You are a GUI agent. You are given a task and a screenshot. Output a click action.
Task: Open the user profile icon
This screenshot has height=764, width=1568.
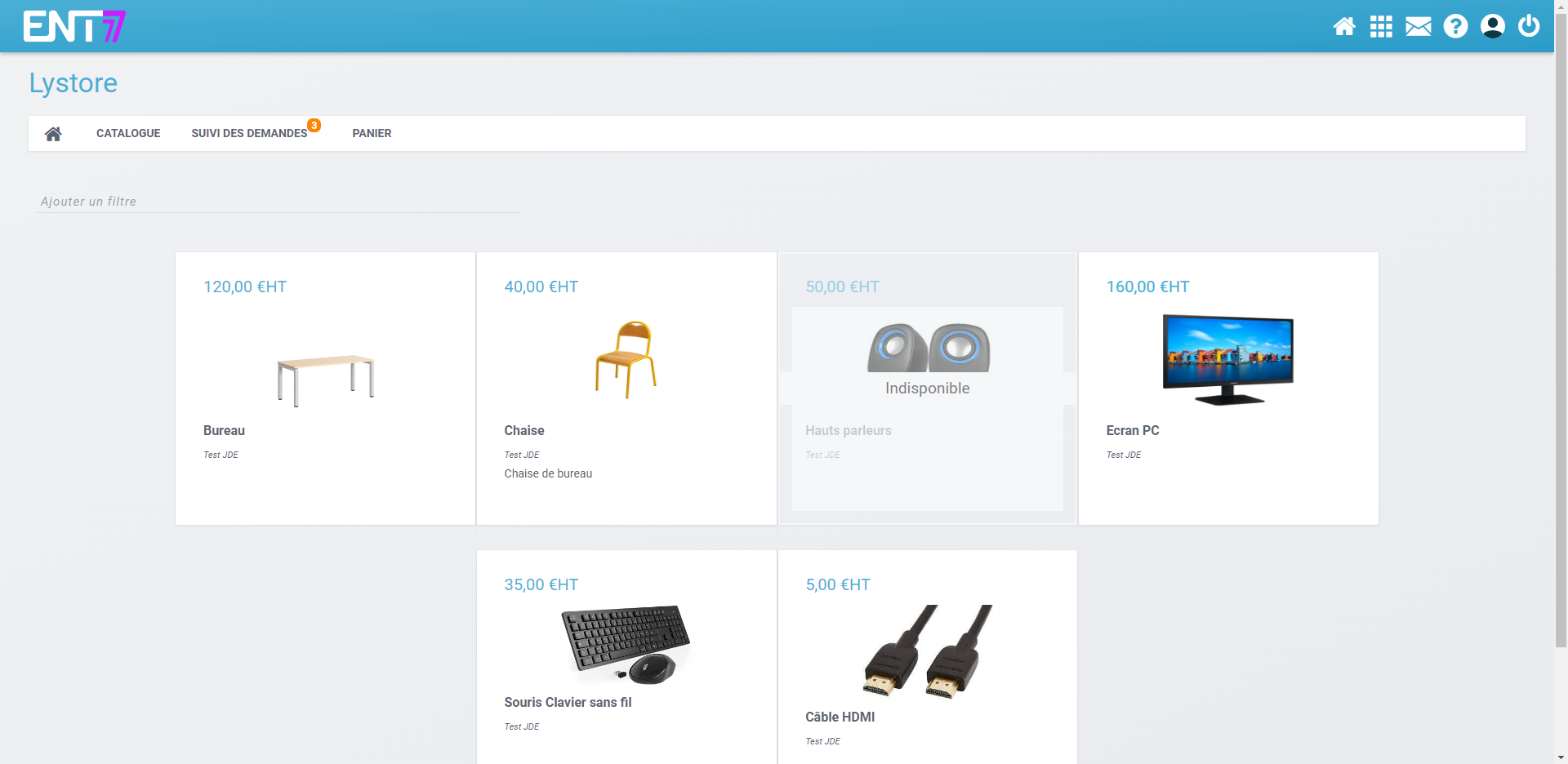coord(1492,27)
